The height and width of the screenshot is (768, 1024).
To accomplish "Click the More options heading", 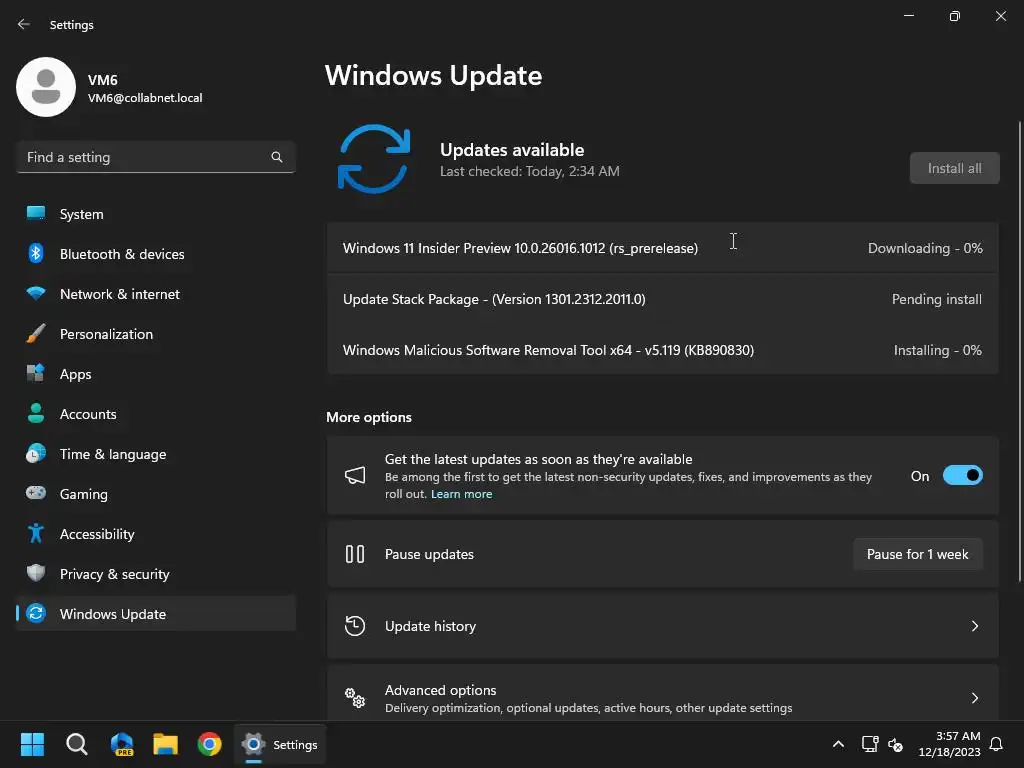I will pyautogui.click(x=369, y=417).
